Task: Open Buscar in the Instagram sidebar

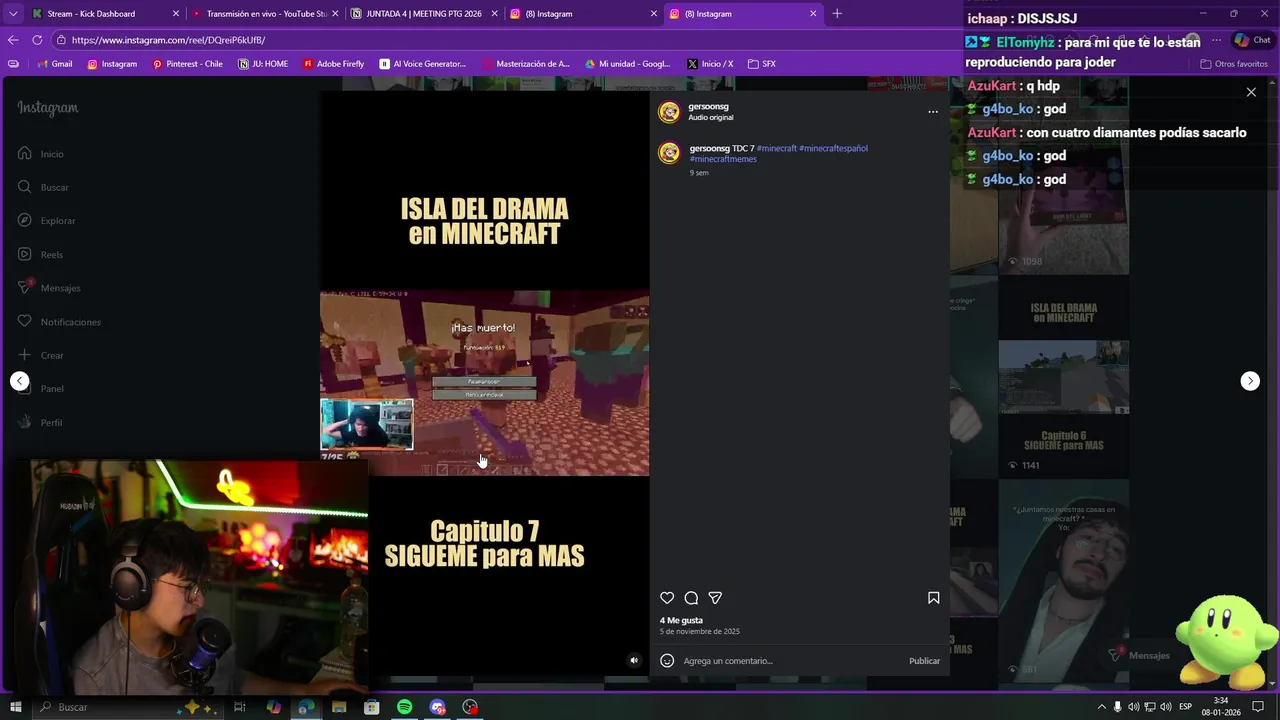Action: 43,187
